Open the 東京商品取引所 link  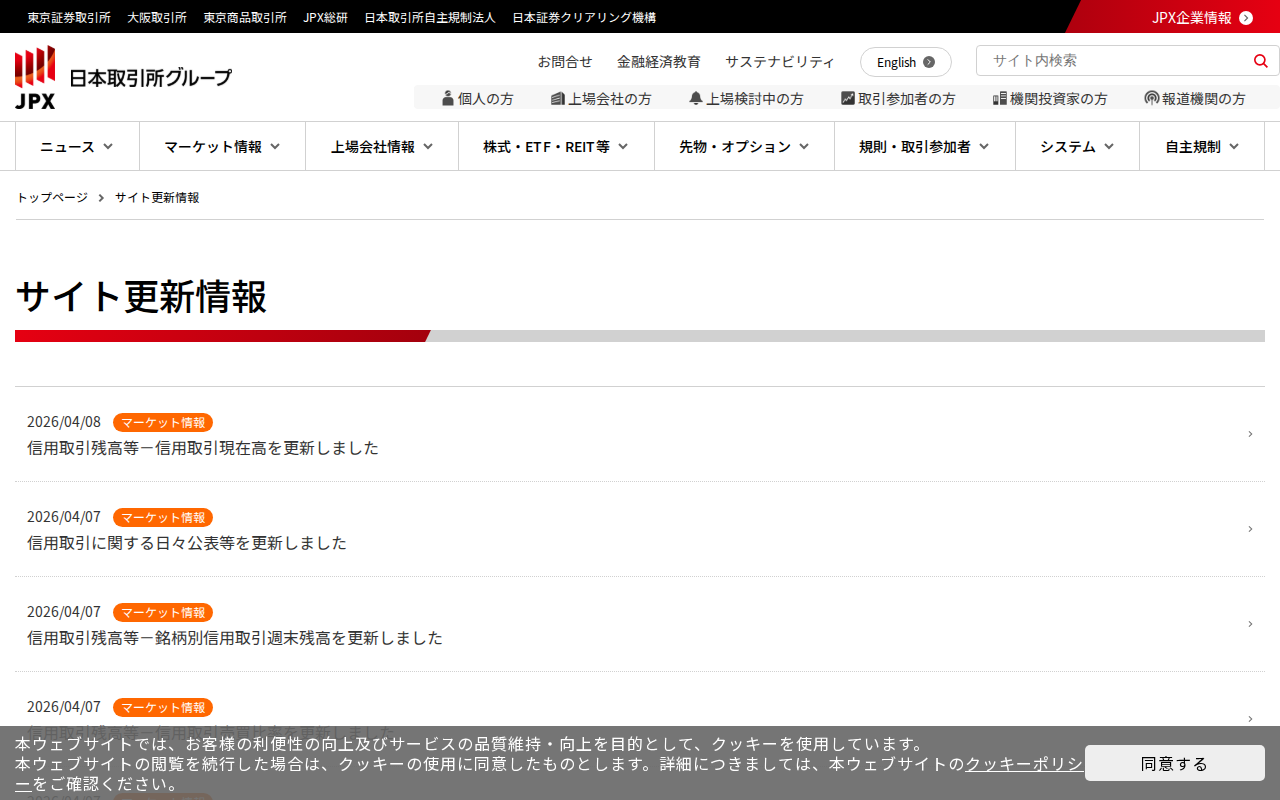(245, 18)
